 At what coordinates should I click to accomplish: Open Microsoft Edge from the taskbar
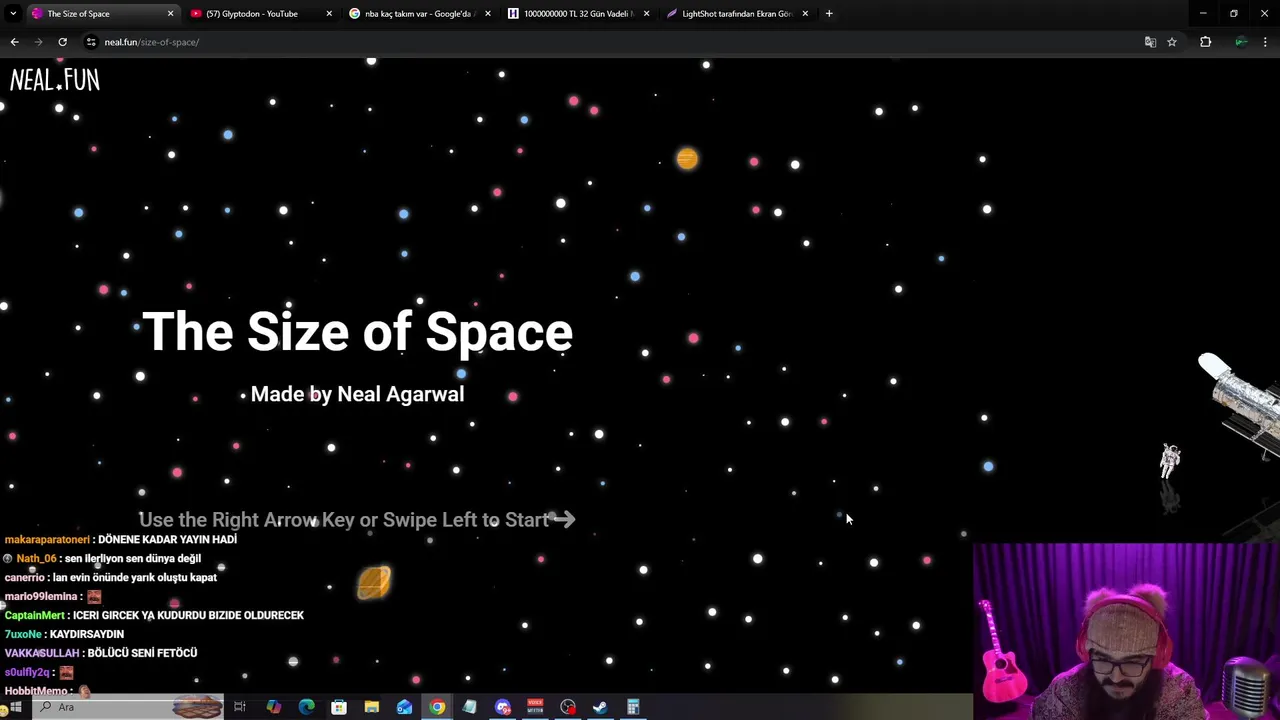(x=306, y=707)
